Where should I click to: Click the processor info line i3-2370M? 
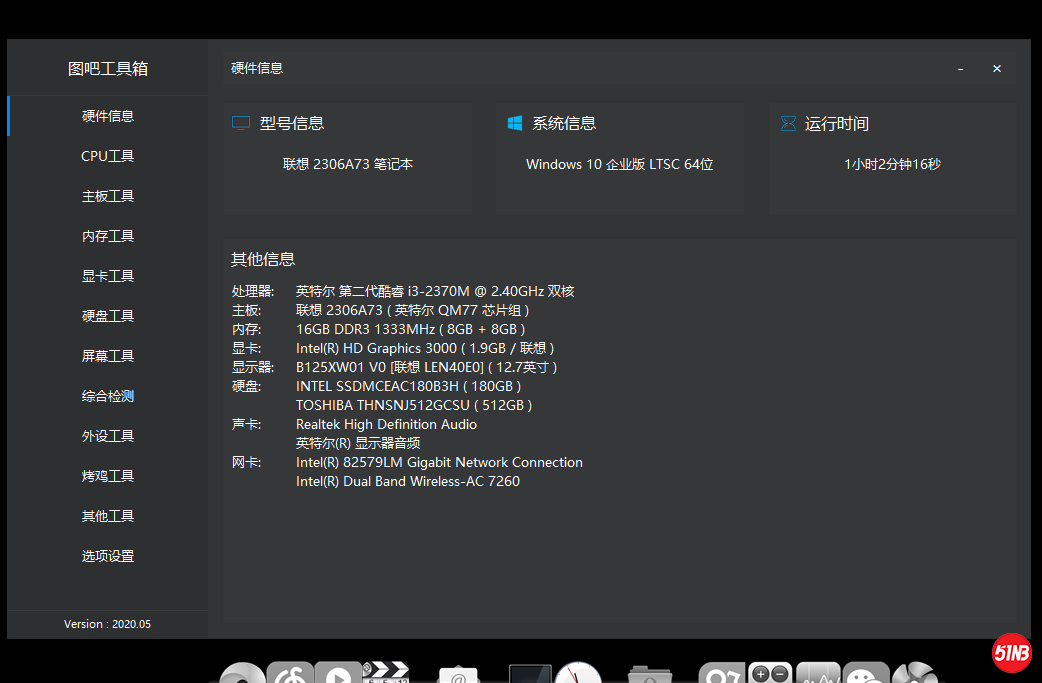click(x=434, y=291)
